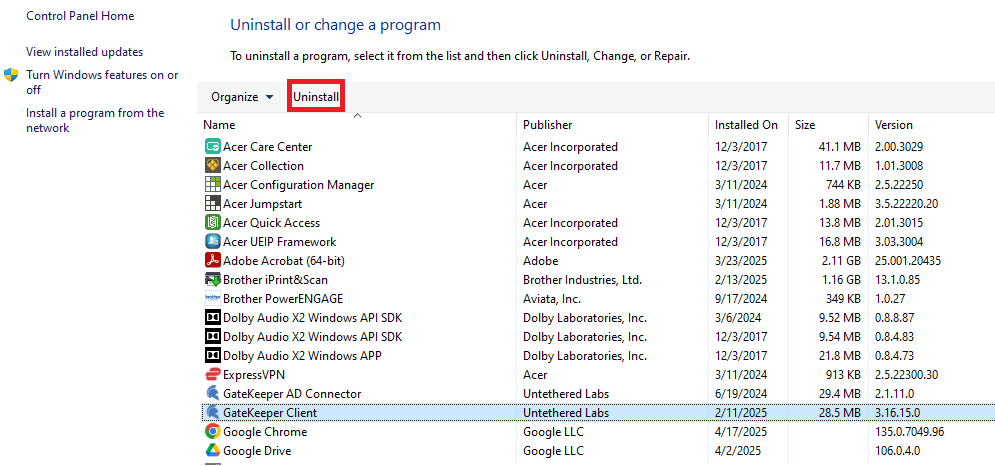The width and height of the screenshot is (995, 466).
Task: Click the Dolby API SDK icon, version 0.8.8.87
Action: [x=213, y=317]
